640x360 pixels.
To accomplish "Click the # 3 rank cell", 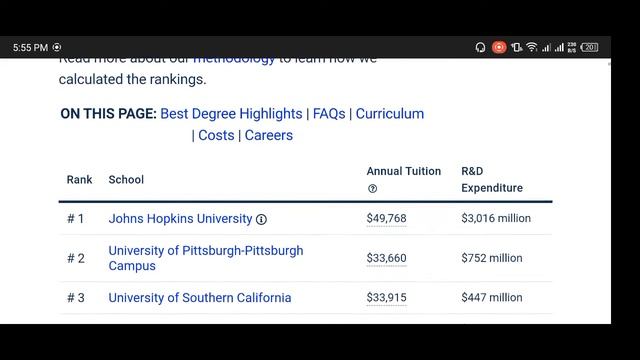I will tap(76, 298).
